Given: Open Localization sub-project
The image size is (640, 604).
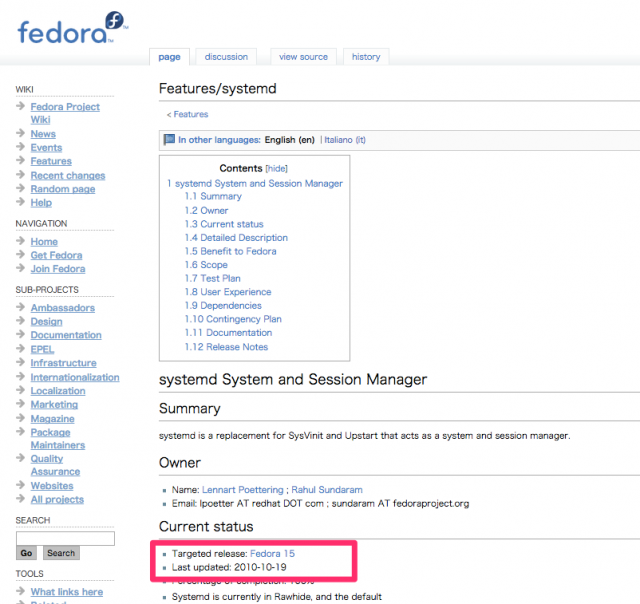Looking at the screenshot, I should [x=58, y=391].
